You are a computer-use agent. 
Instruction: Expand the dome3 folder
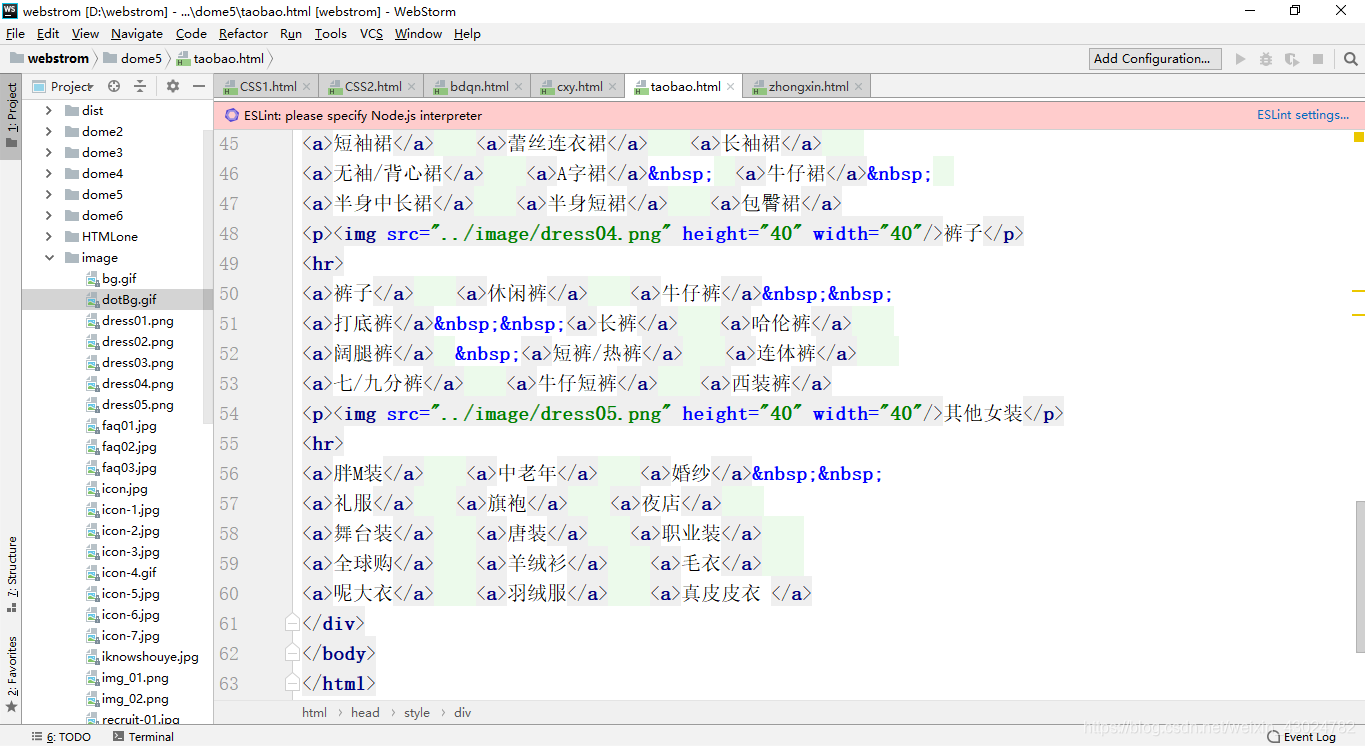49,153
